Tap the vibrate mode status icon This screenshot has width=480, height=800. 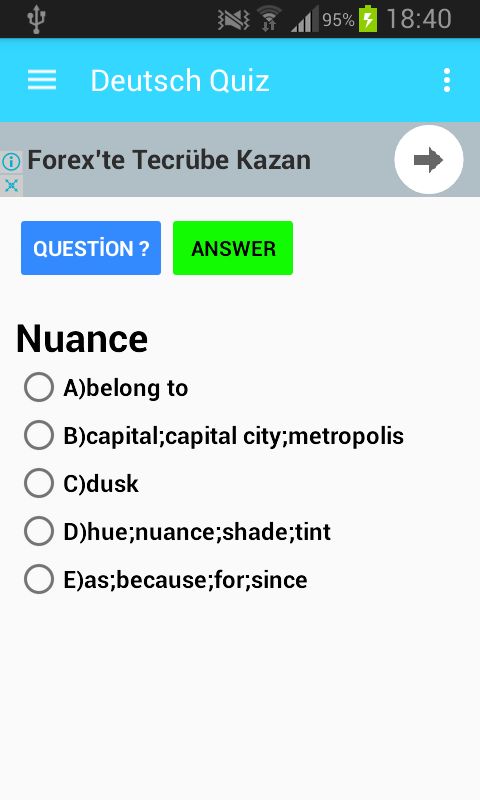234,20
